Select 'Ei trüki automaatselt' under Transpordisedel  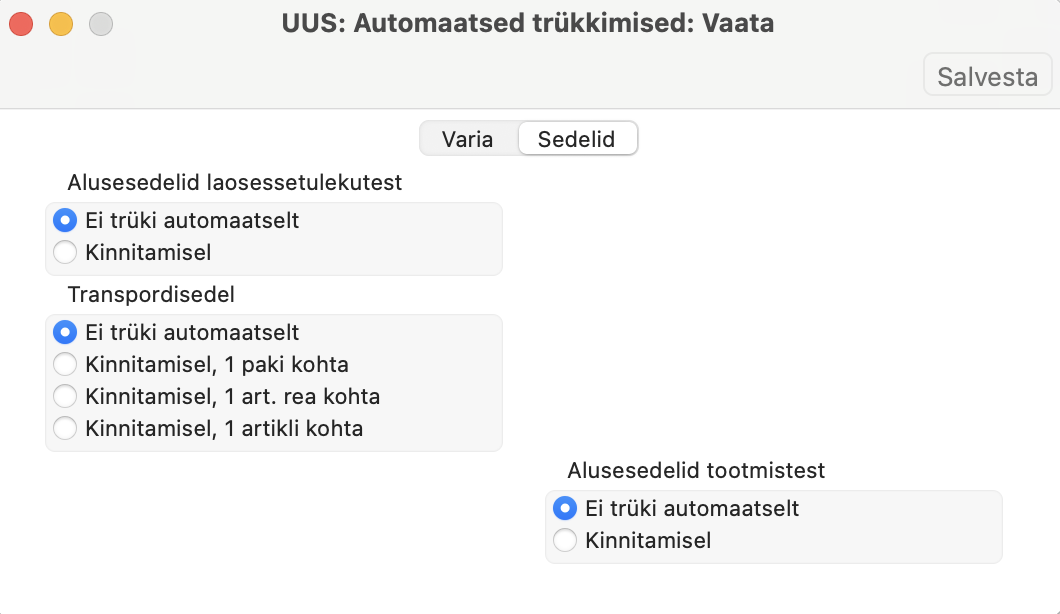(65, 332)
